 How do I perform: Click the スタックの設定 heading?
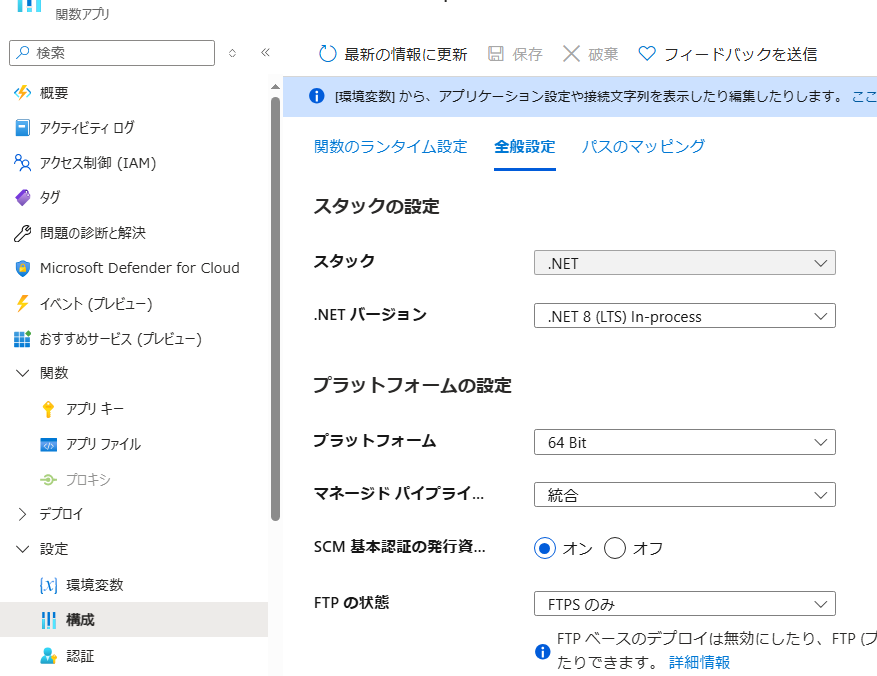pos(376,206)
